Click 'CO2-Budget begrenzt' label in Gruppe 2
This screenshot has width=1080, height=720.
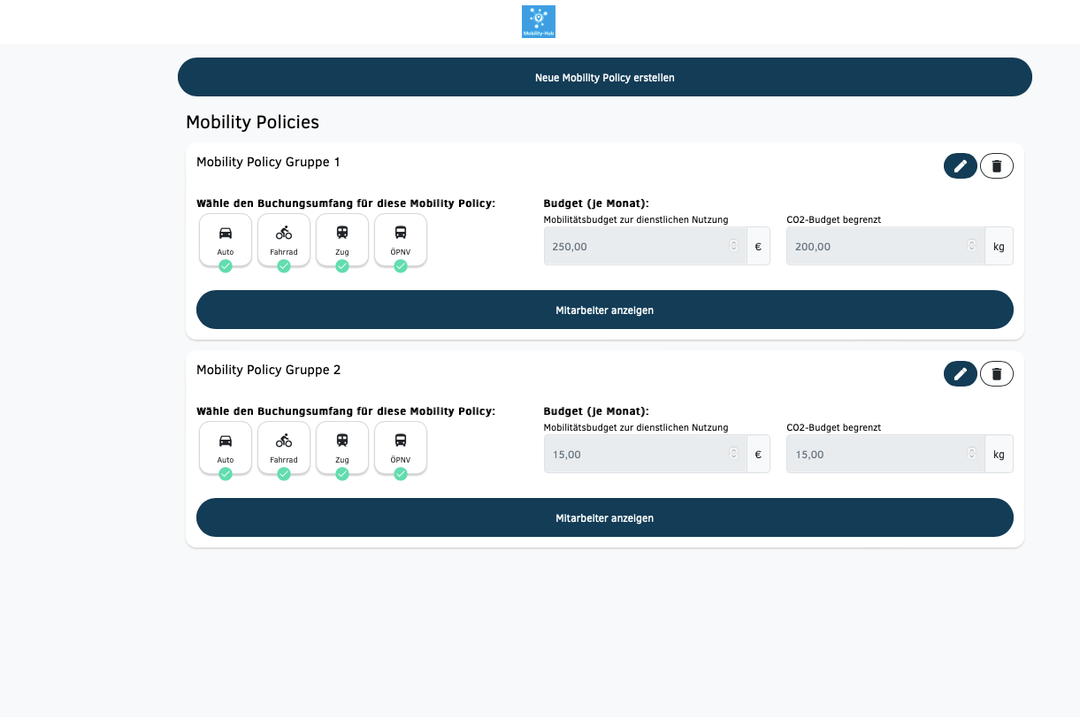[x=833, y=427]
